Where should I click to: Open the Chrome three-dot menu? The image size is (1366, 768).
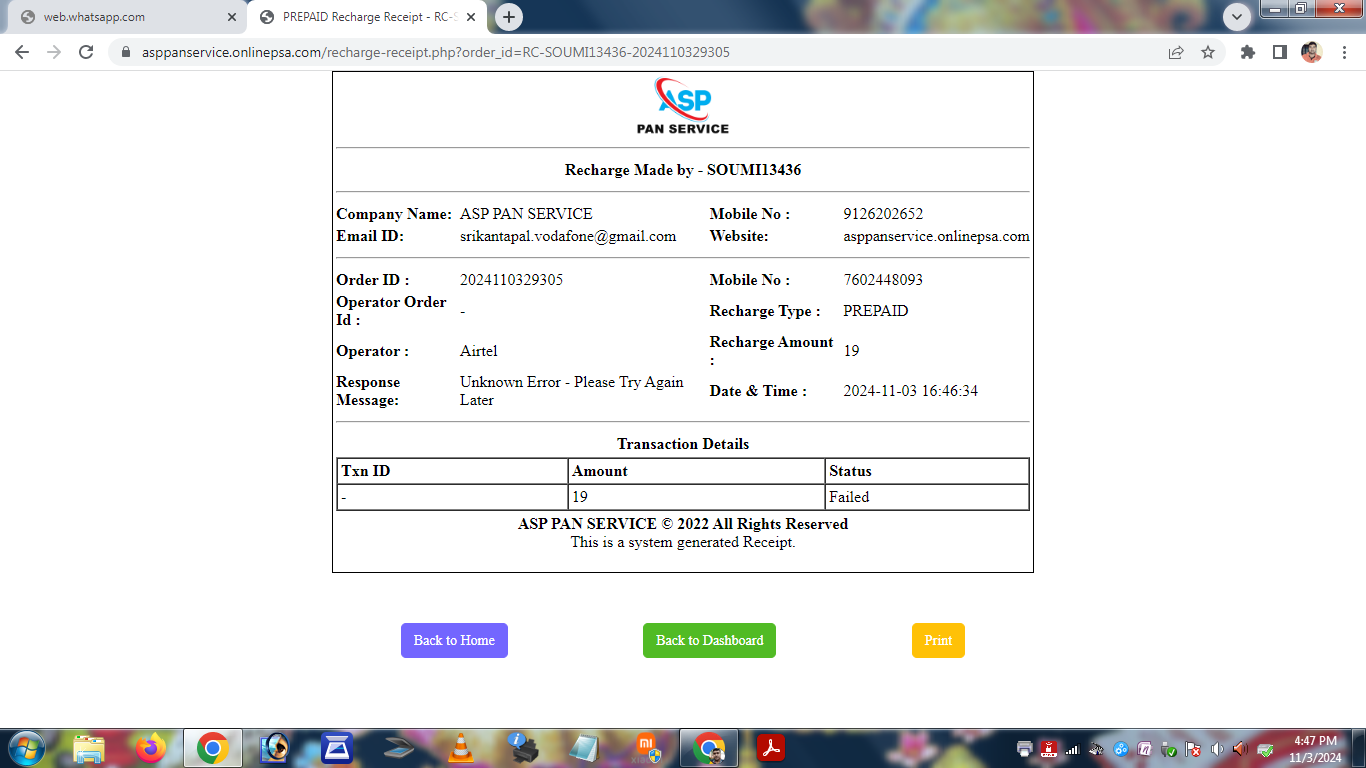coord(1344,52)
